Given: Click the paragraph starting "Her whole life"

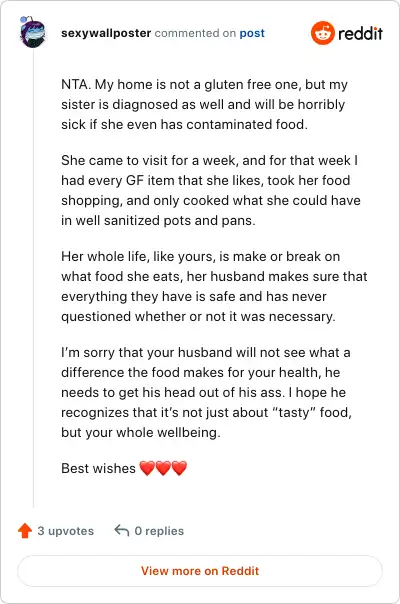Looking at the screenshot, I should click(x=214, y=286).
